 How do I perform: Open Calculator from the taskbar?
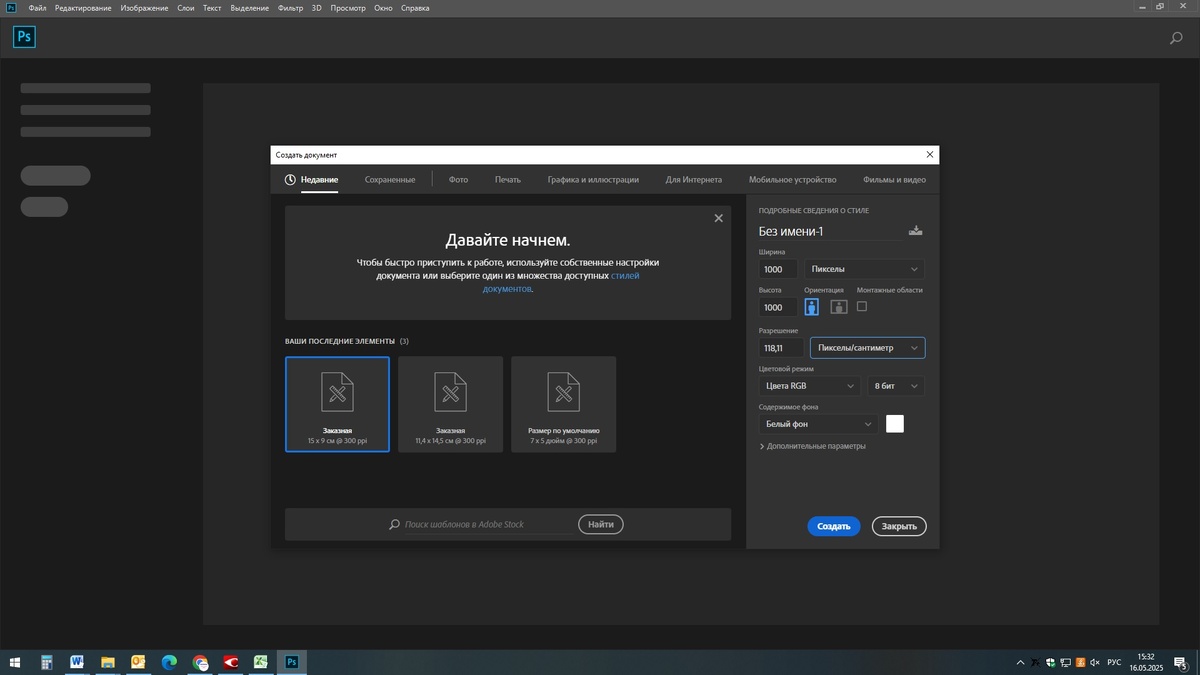46,662
